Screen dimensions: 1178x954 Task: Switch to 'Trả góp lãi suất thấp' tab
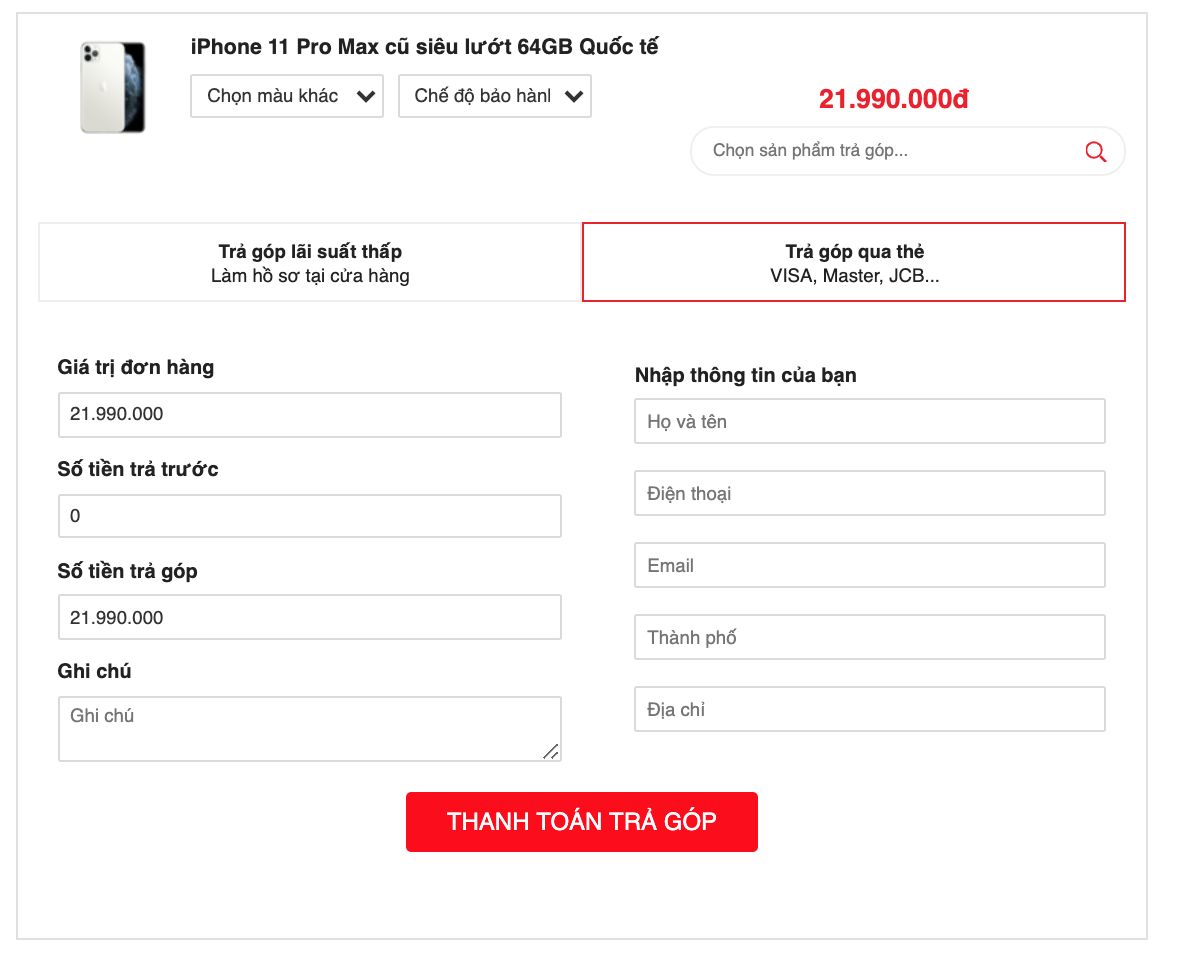pos(310,262)
